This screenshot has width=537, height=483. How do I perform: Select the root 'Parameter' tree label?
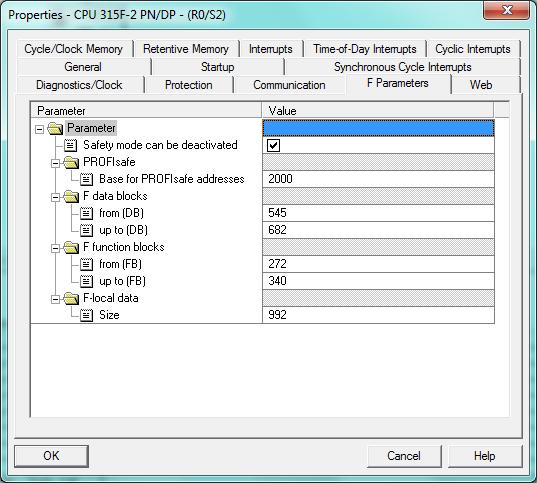91,128
